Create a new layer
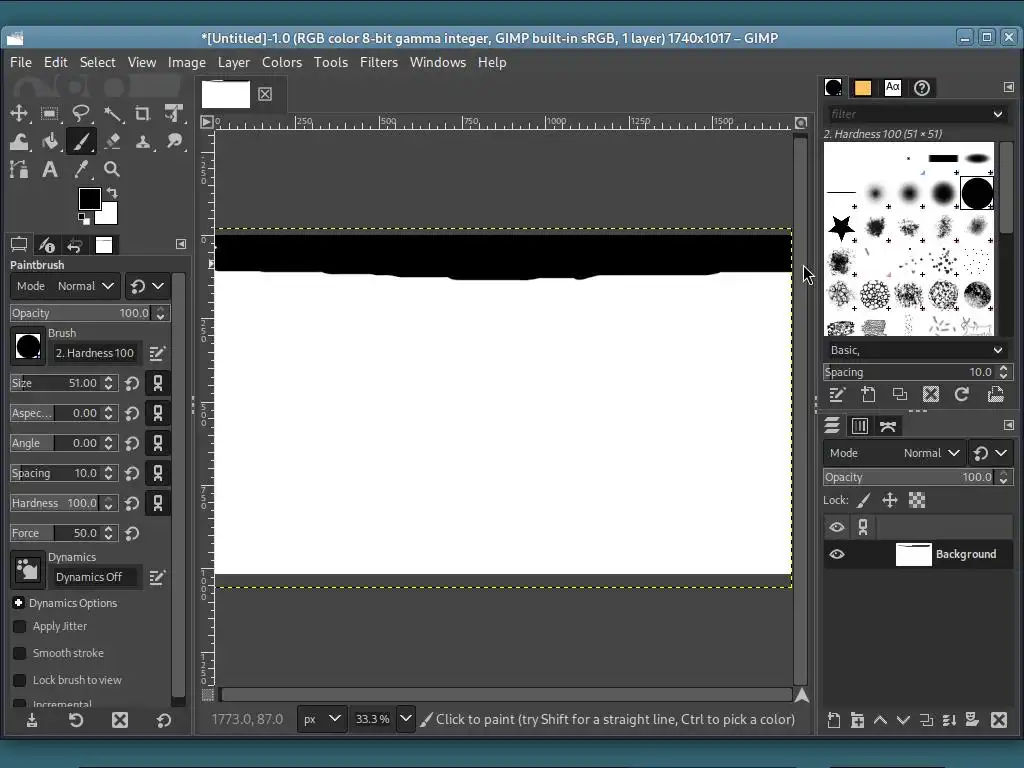Viewport: 1024px width, 768px height. click(x=834, y=720)
